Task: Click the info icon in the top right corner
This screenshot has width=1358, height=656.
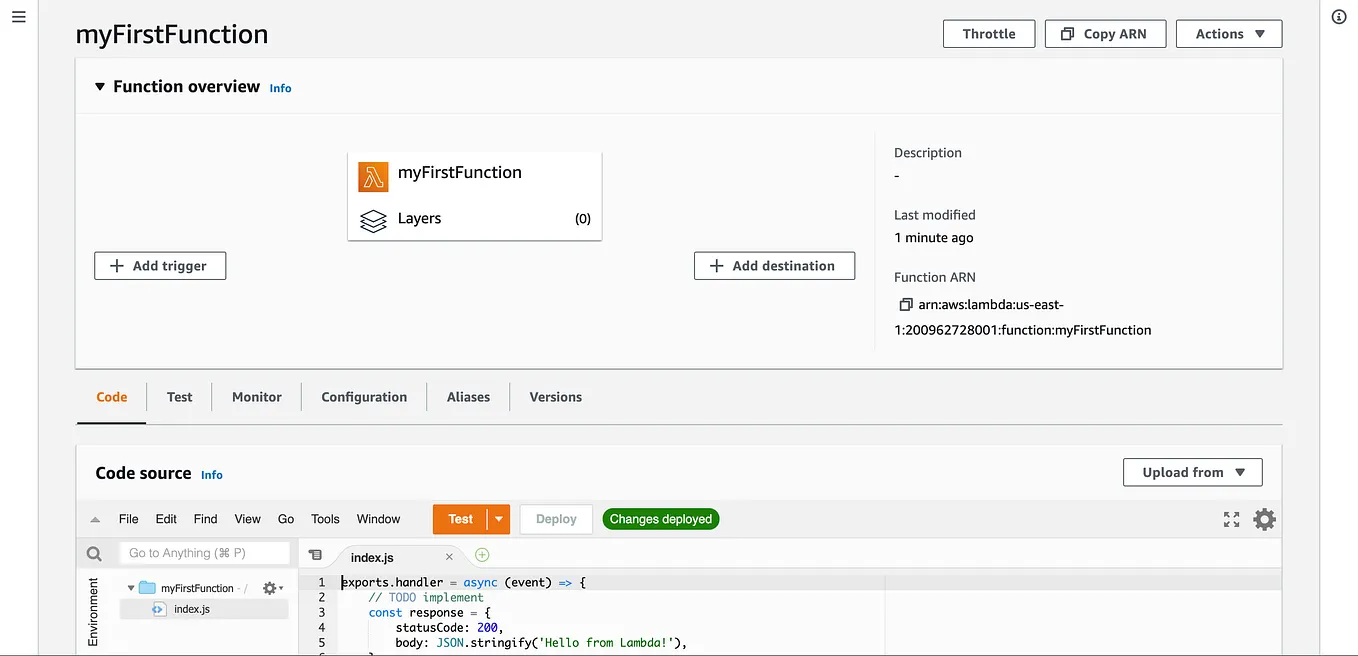Action: point(1338,16)
